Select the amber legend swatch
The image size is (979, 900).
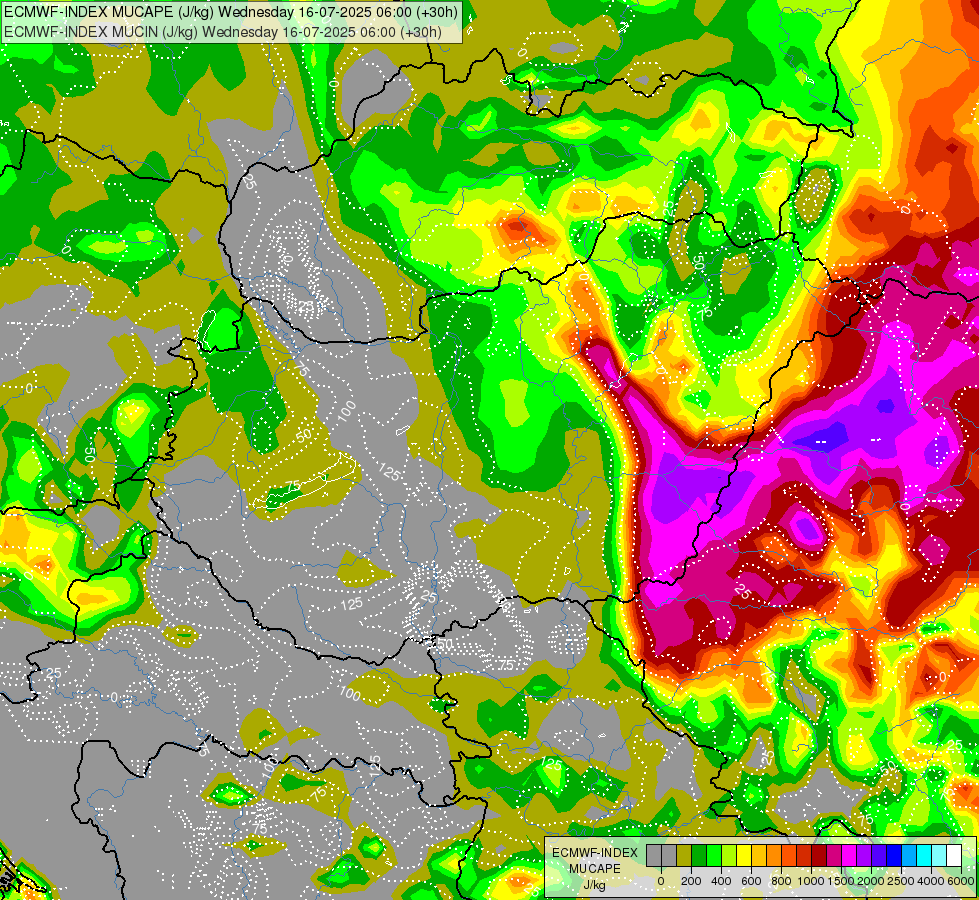(x=759, y=856)
